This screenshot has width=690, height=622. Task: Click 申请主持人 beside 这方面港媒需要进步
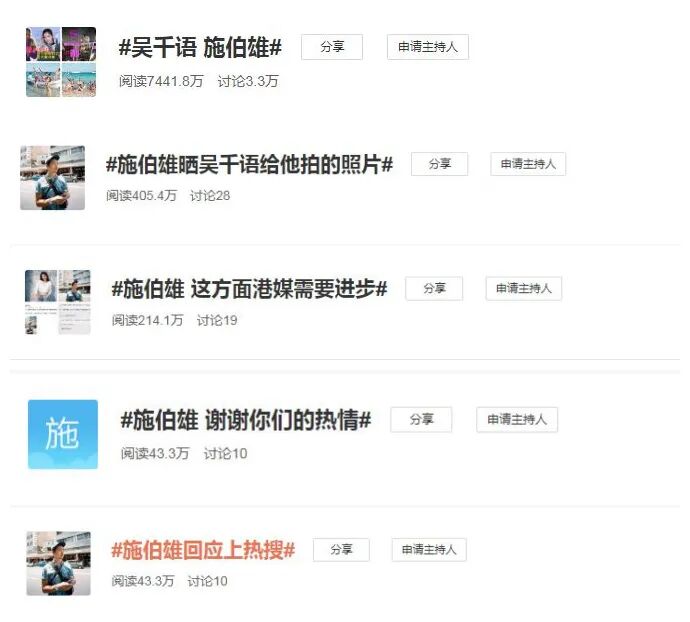coord(524,288)
